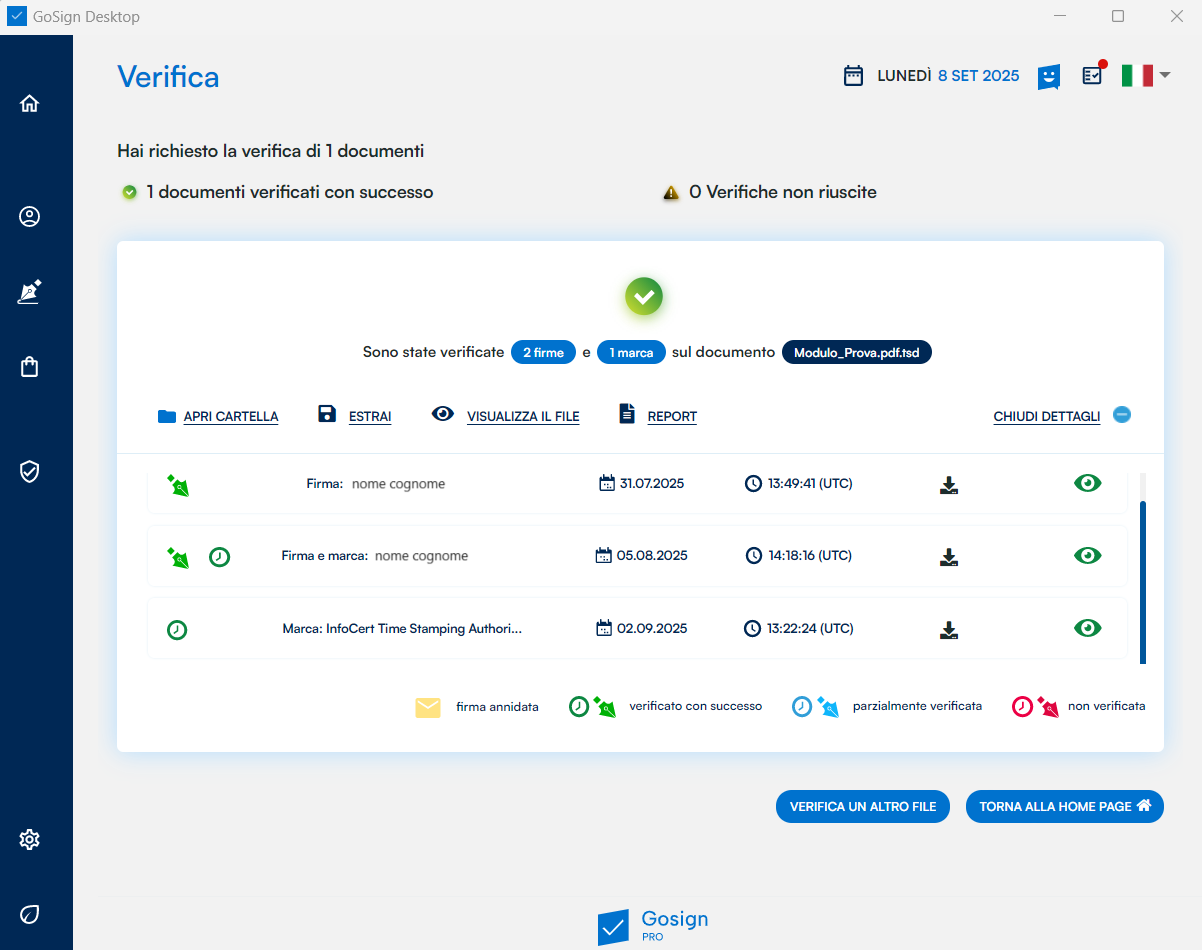View details of 31.07.2025 signature
Viewport: 1202px width, 950px height.
coord(1087,484)
